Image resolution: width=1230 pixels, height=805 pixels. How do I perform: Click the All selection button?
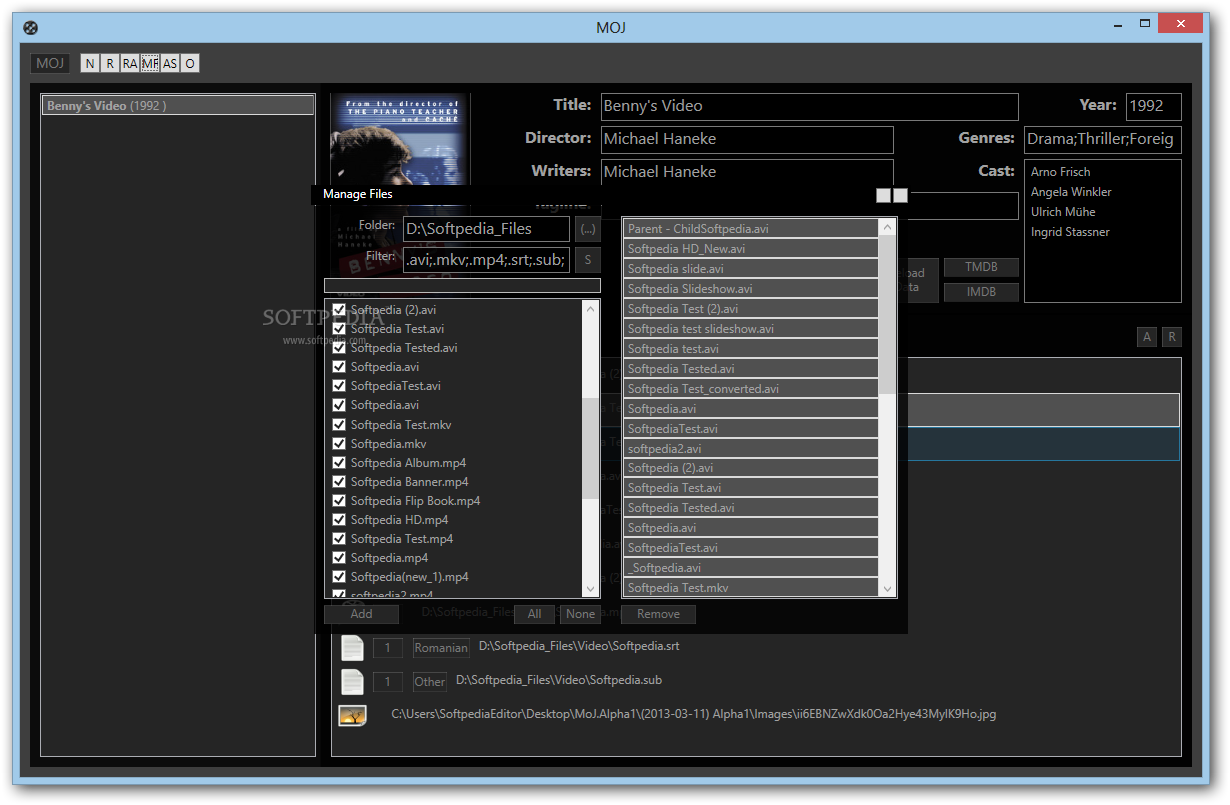tap(535, 614)
